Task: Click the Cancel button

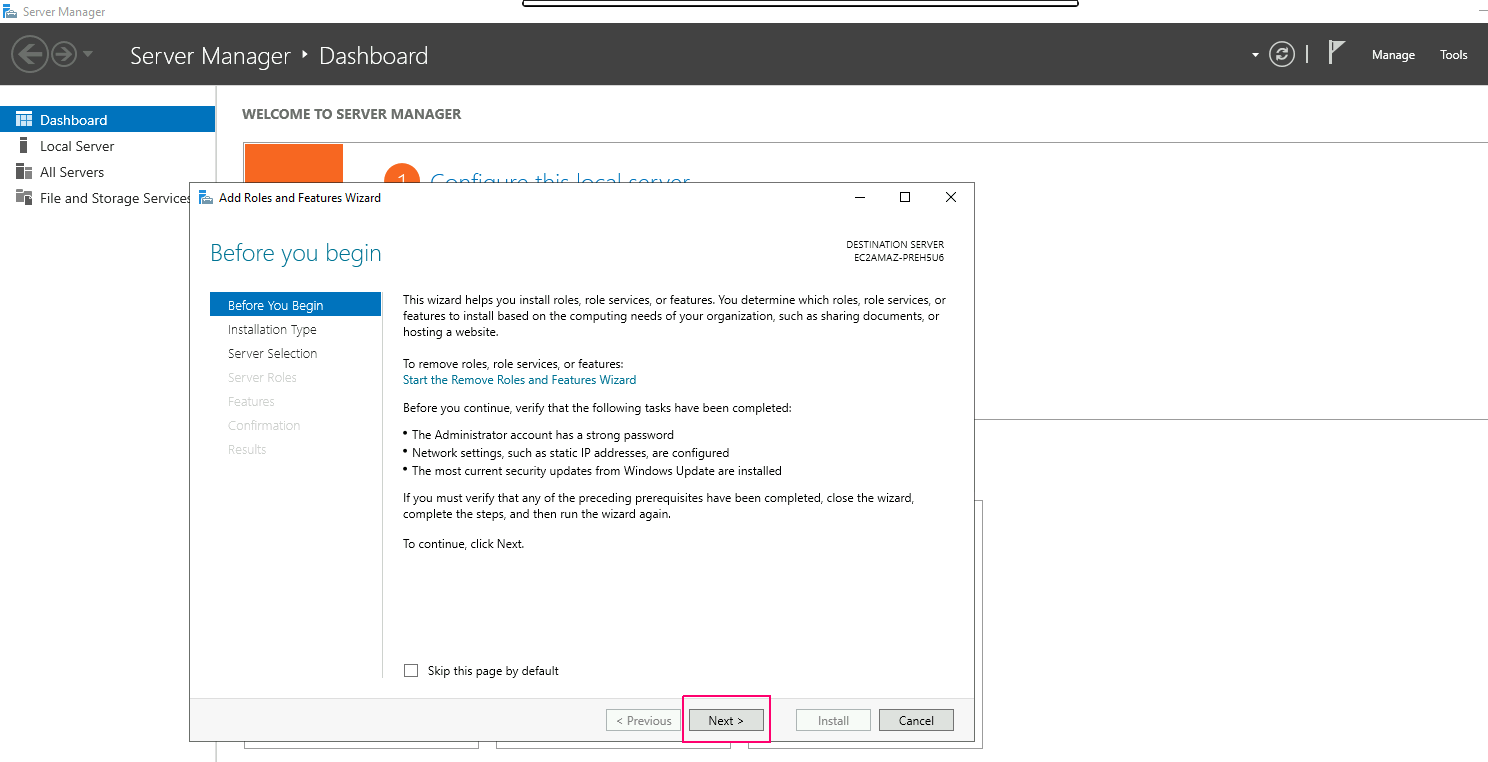Action: coord(916,720)
